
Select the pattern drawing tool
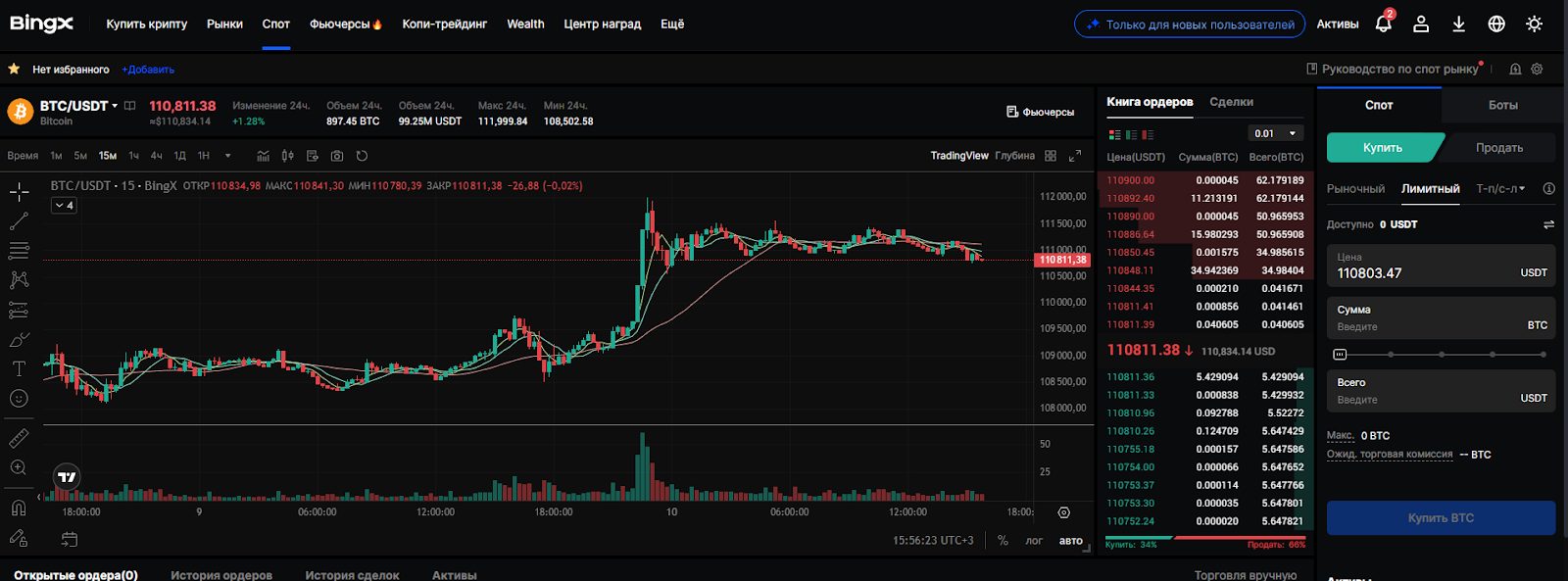19,280
